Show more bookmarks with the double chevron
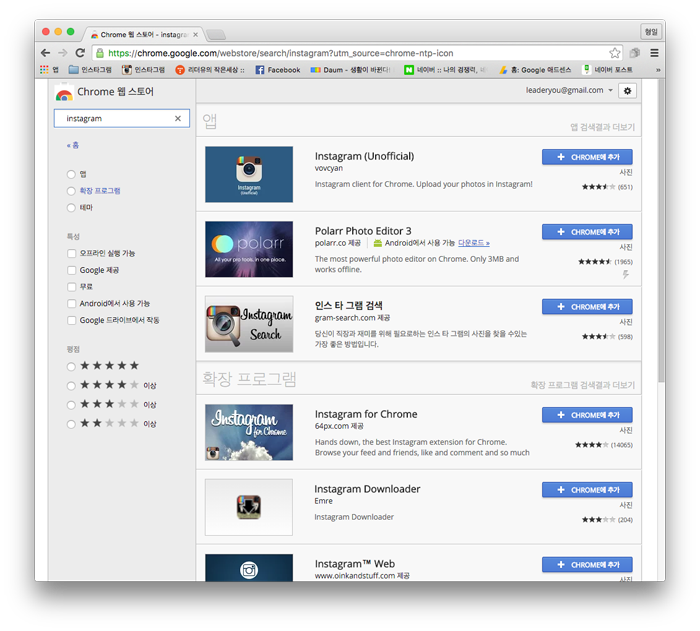Screen dimensions: 700x631 pos(658,70)
